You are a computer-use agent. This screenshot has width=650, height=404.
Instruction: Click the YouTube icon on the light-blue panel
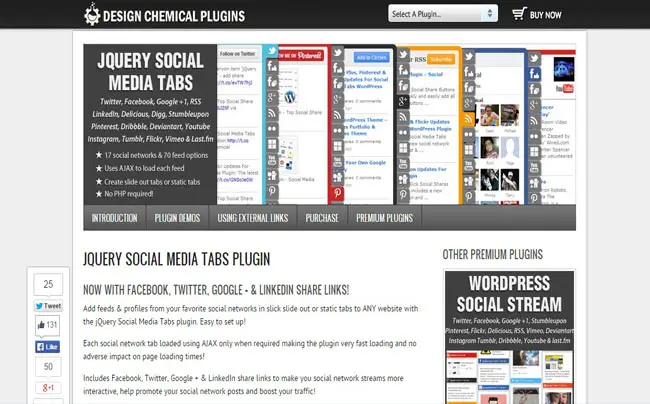[x=272, y=160]
